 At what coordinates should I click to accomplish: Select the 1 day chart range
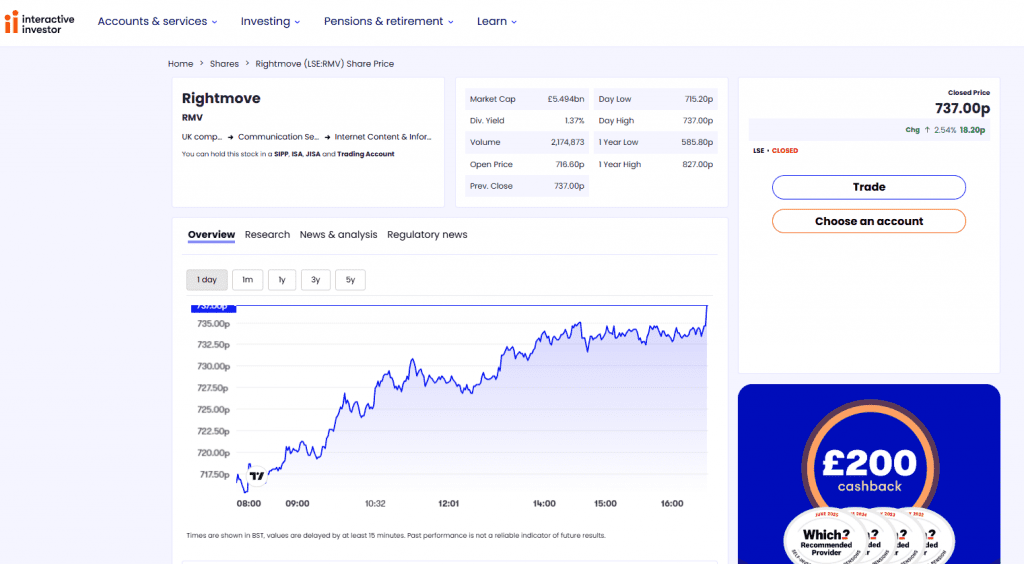(x=207, y=280)
